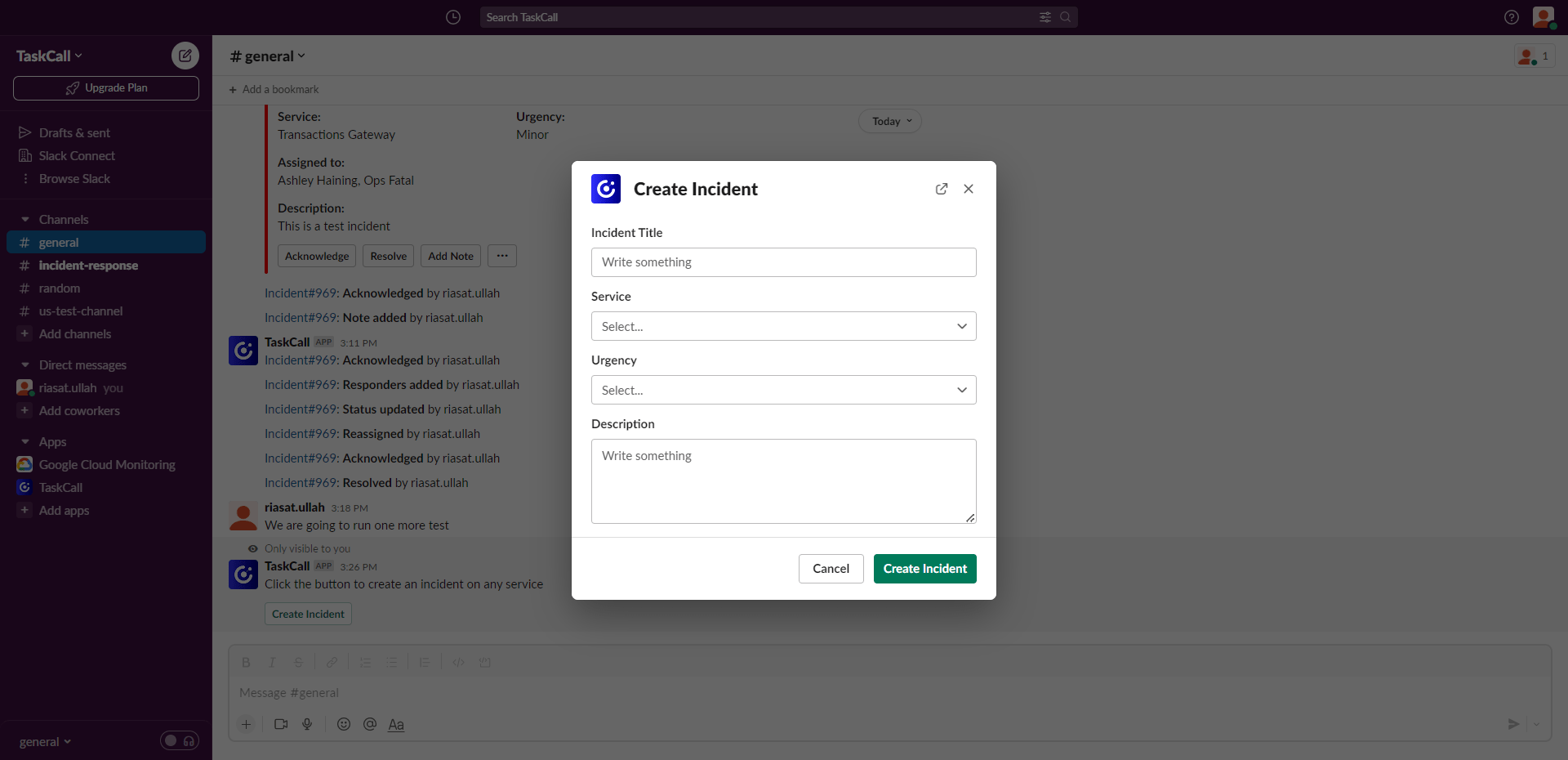This screenshot has height=760, width=1568.
Task: Insert inline code formatting
Action: (458, 663)
